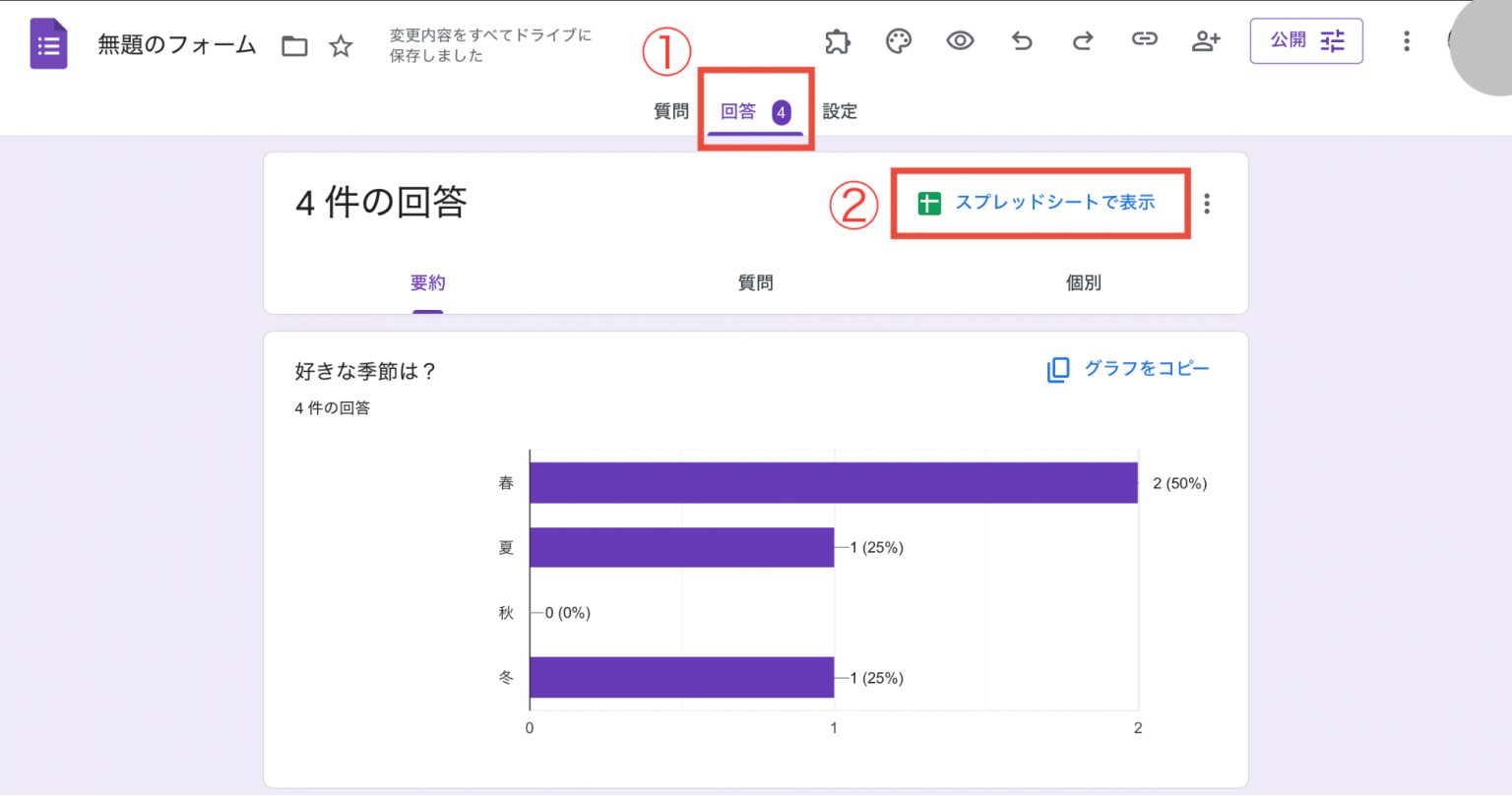Click the Google Forms logo icon
The height and width of the screenshot is (796, 1512).
pos(47,42)
